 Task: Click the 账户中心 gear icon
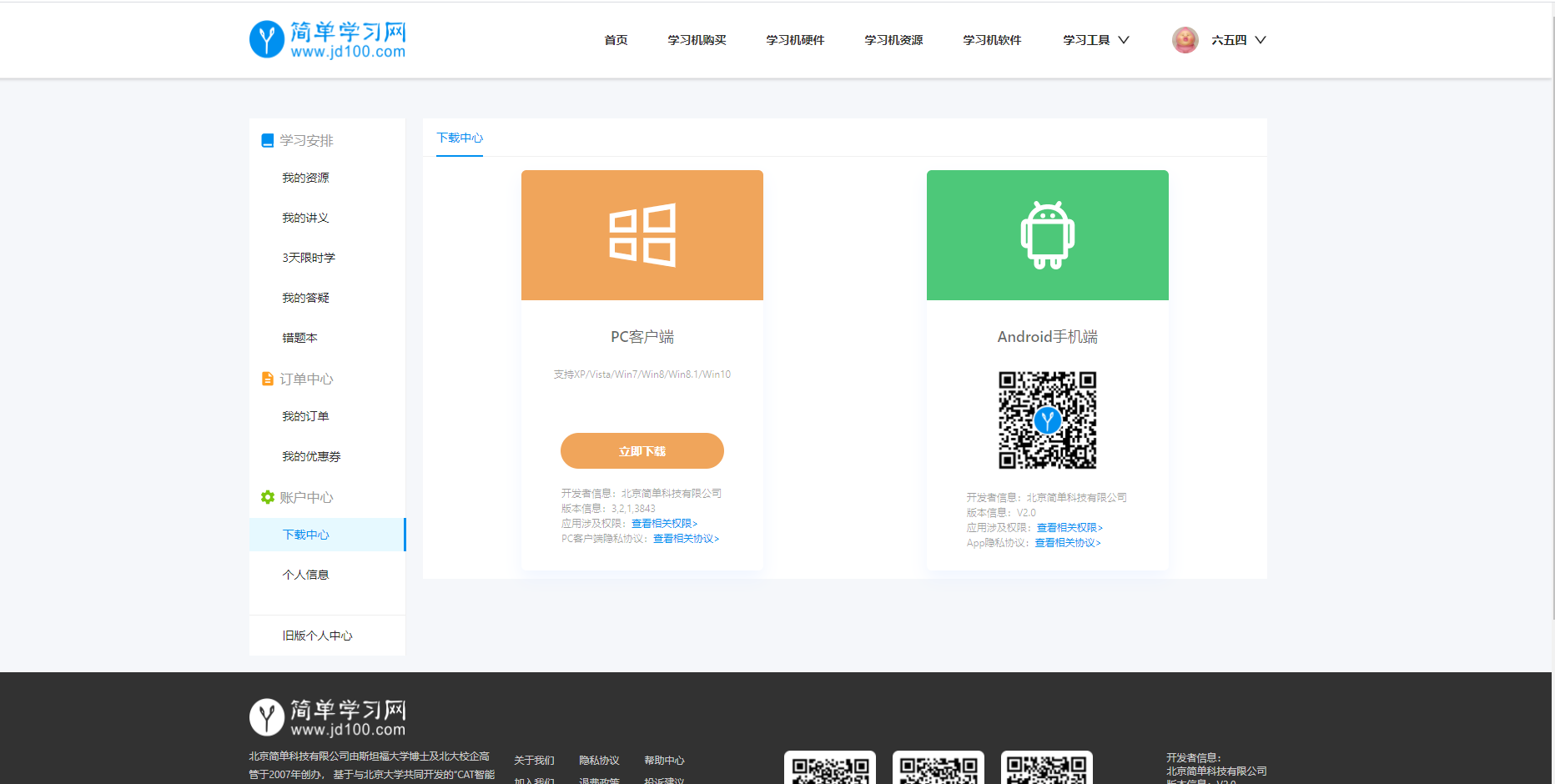coord(267,497)
